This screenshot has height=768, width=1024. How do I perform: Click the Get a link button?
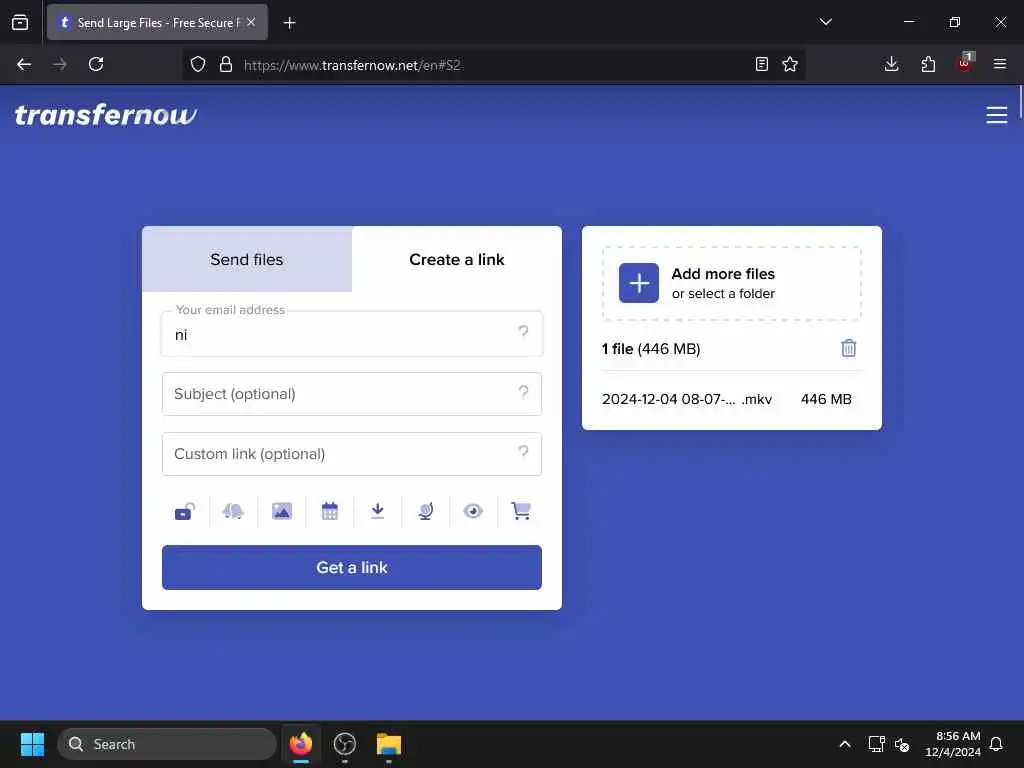352,568
